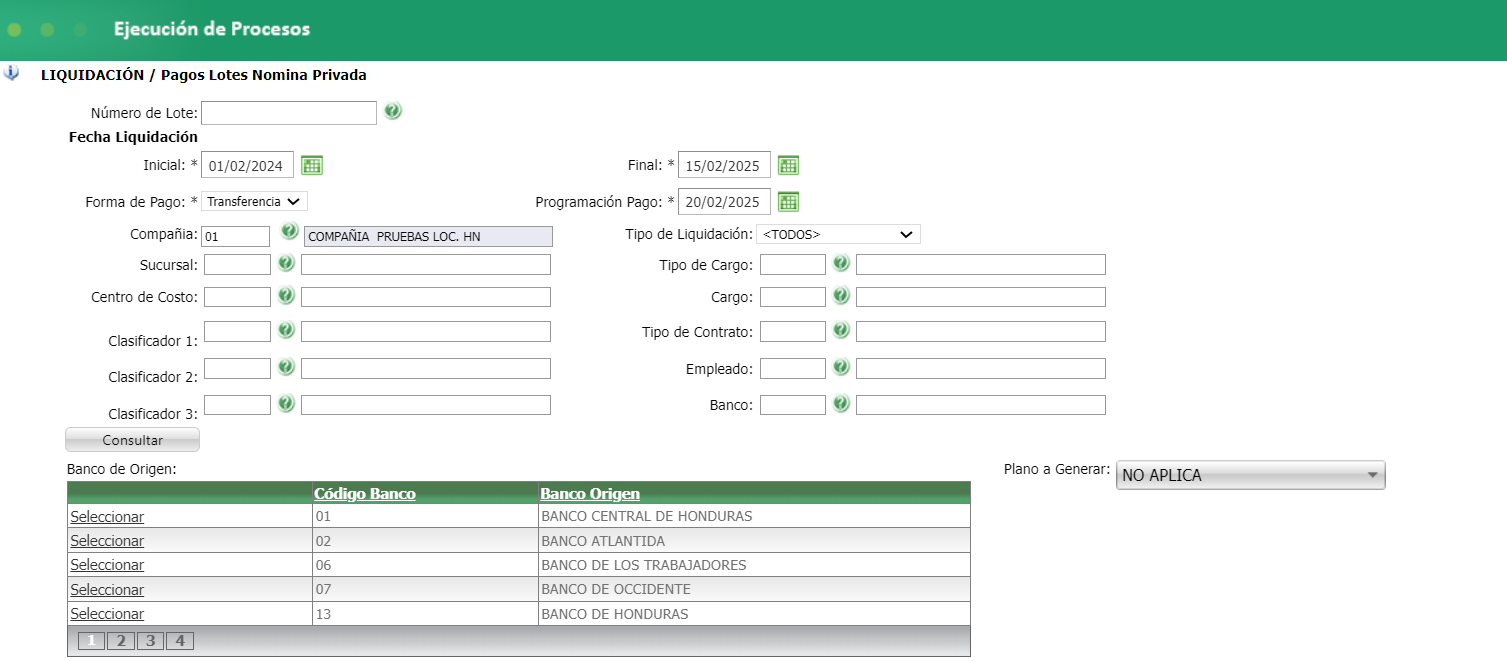Click the Tipo de Contrato code field
1507x661 pixels.
point(793,331)
